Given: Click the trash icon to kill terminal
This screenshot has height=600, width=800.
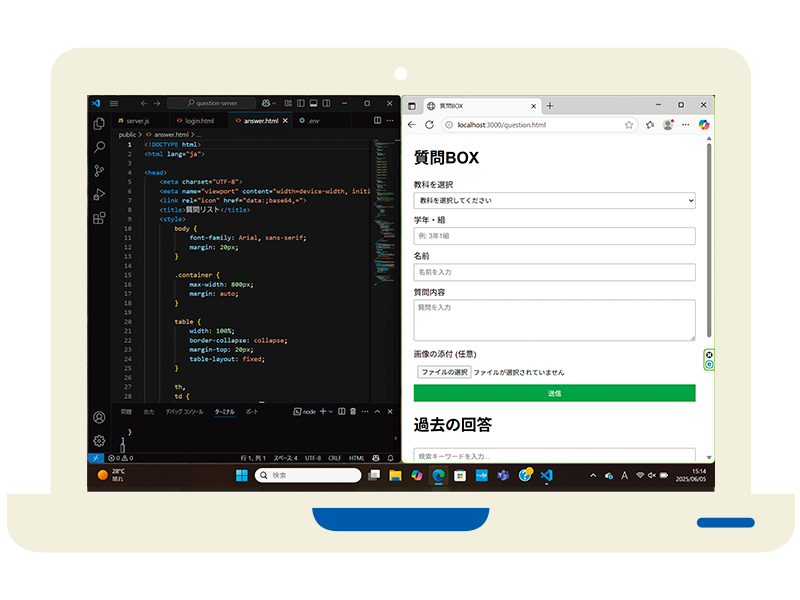Looking at the screenshot, I should coord(353,411).
